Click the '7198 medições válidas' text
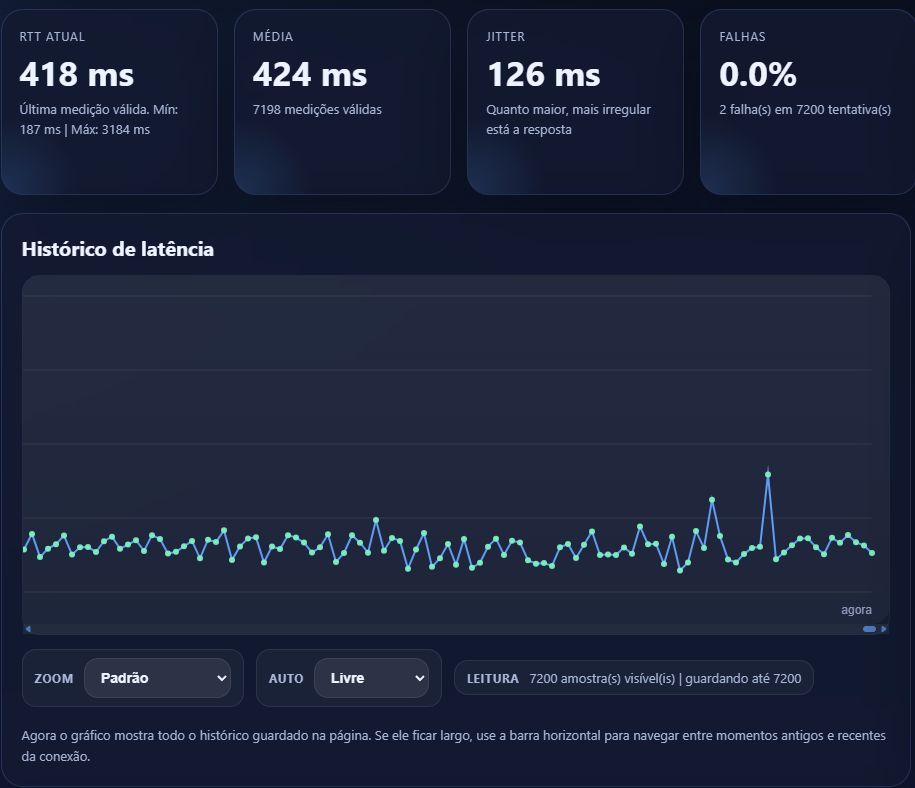 point(317,110)
